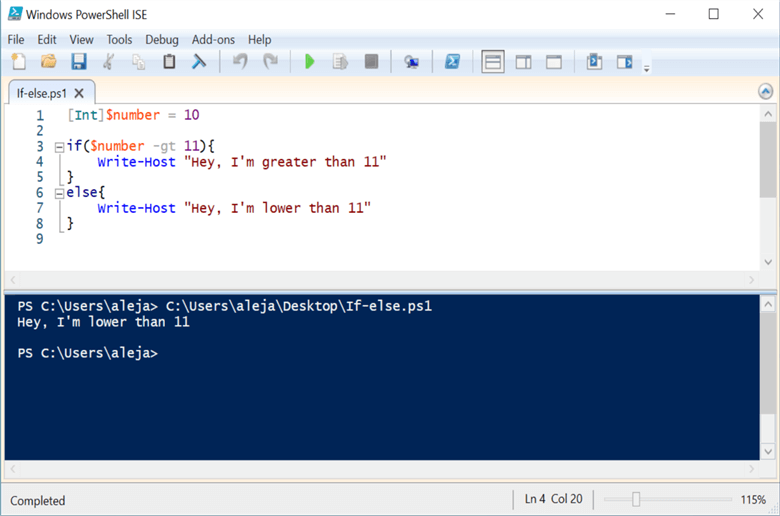Screen dimensions: 780x516
Task: Click the Redo arrow icon
Action: [x=271, y=62]
